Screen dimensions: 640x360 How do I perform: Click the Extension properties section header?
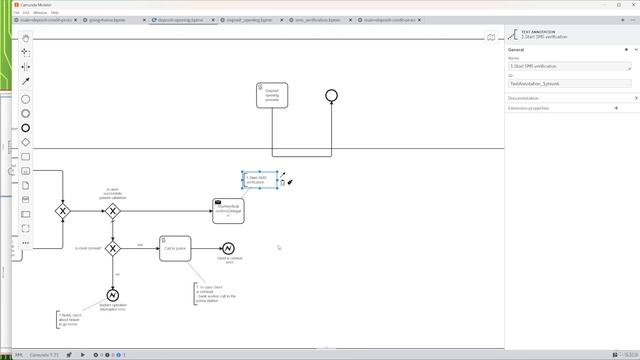click(528, 108)
